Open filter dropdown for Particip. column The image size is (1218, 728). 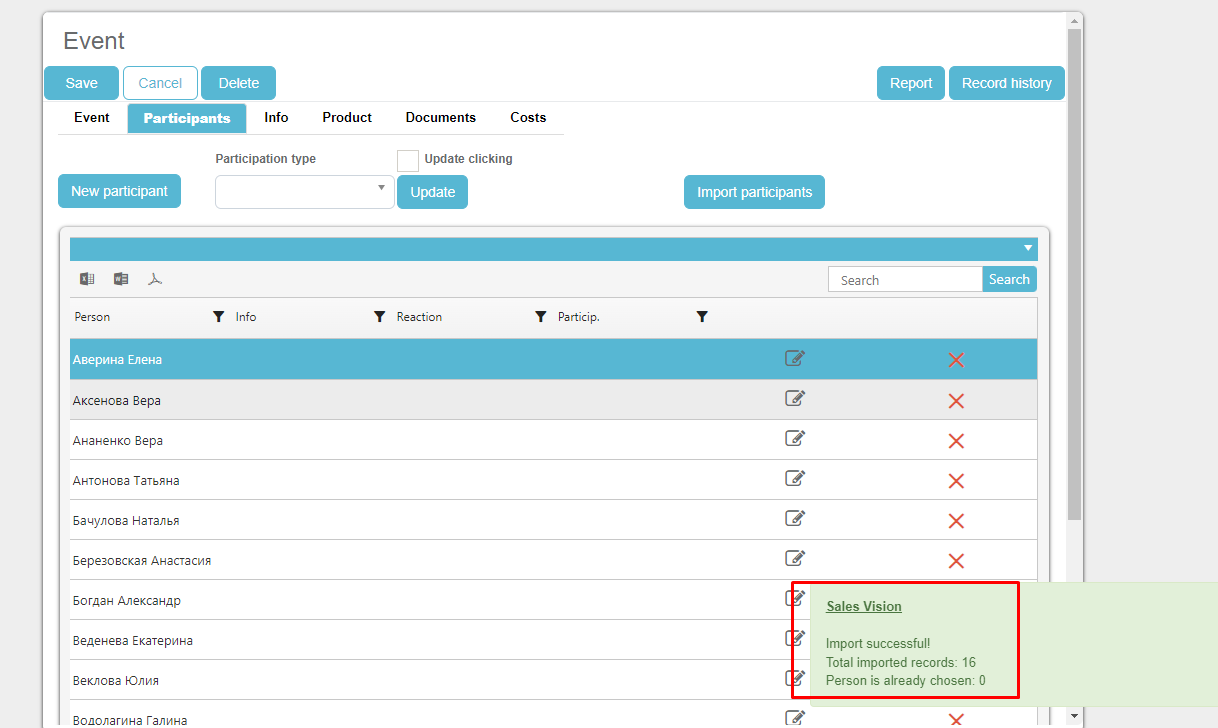tap(702, 317)
